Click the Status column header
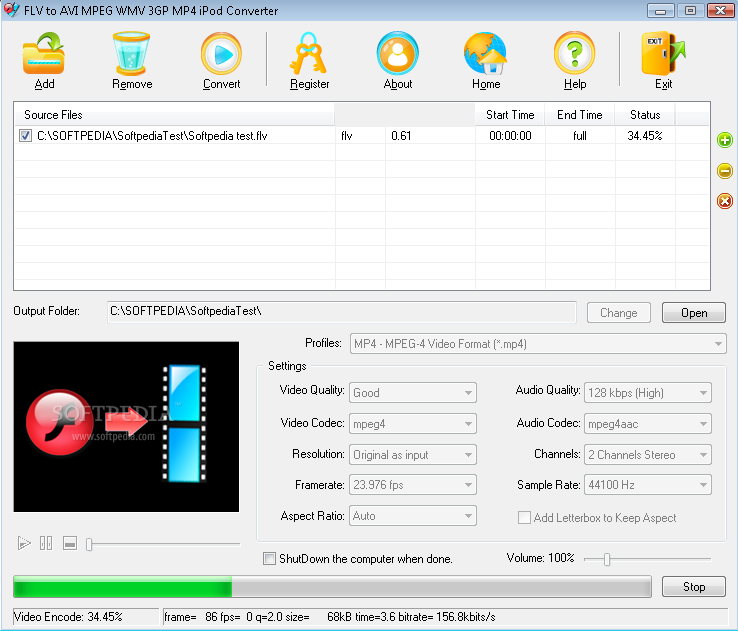The width and height of the screenshot is (738, 631). 645,115
